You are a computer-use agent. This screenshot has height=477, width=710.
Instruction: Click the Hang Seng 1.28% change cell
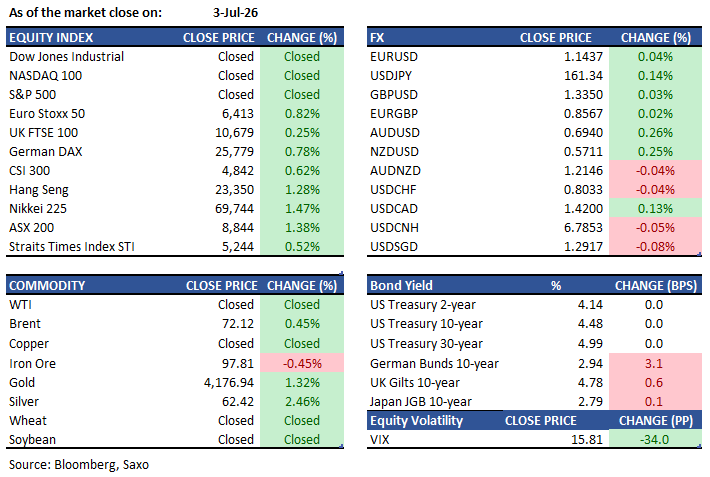click(302, 190)
